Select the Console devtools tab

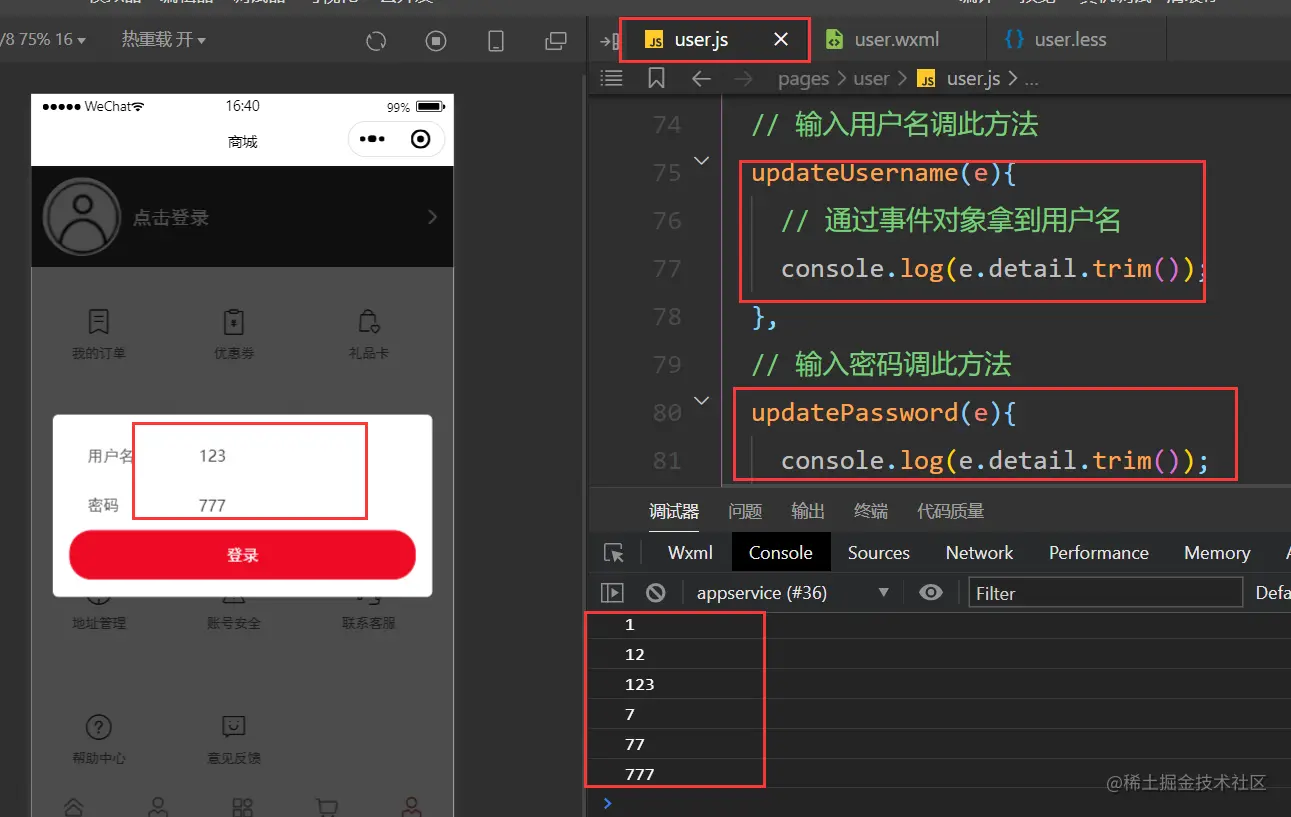pos(781,553)
